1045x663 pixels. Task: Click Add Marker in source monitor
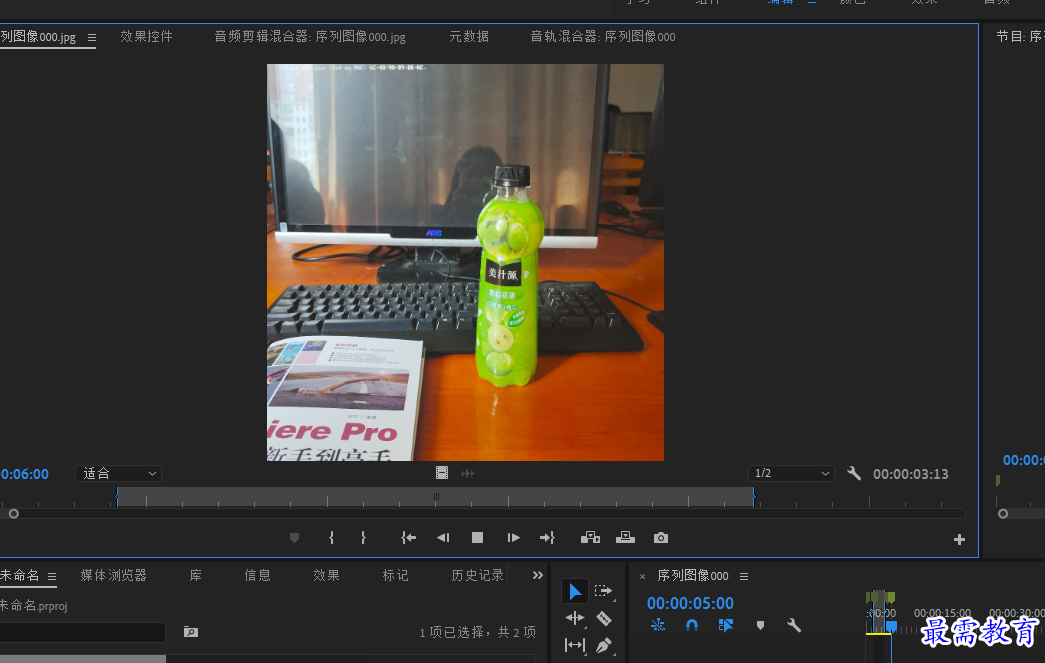pyautogui.click(x=295, y=538)
